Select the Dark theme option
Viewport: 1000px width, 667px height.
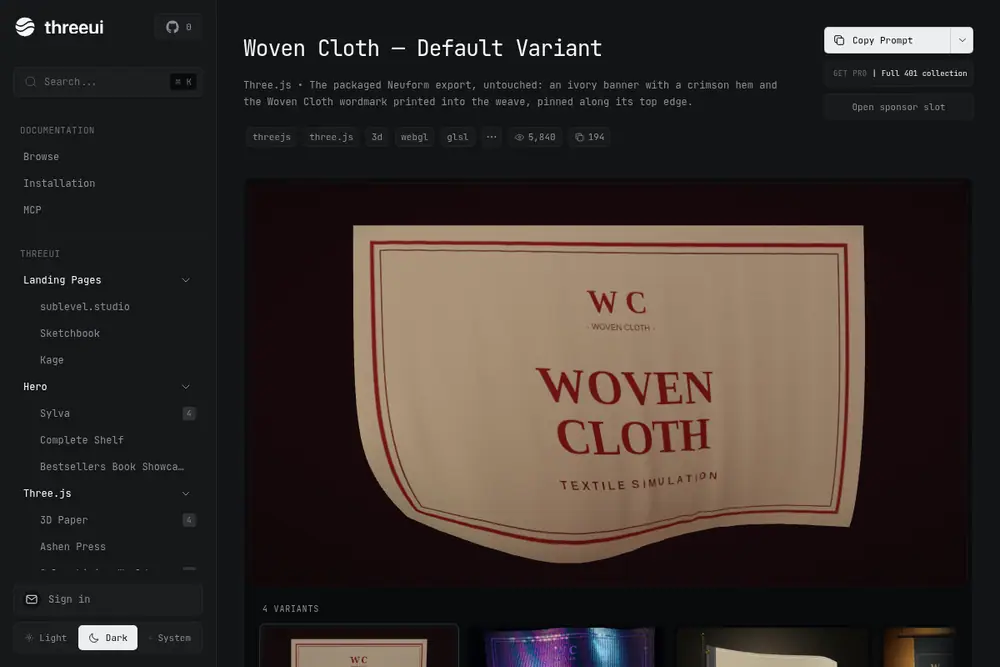coord(108,638)
